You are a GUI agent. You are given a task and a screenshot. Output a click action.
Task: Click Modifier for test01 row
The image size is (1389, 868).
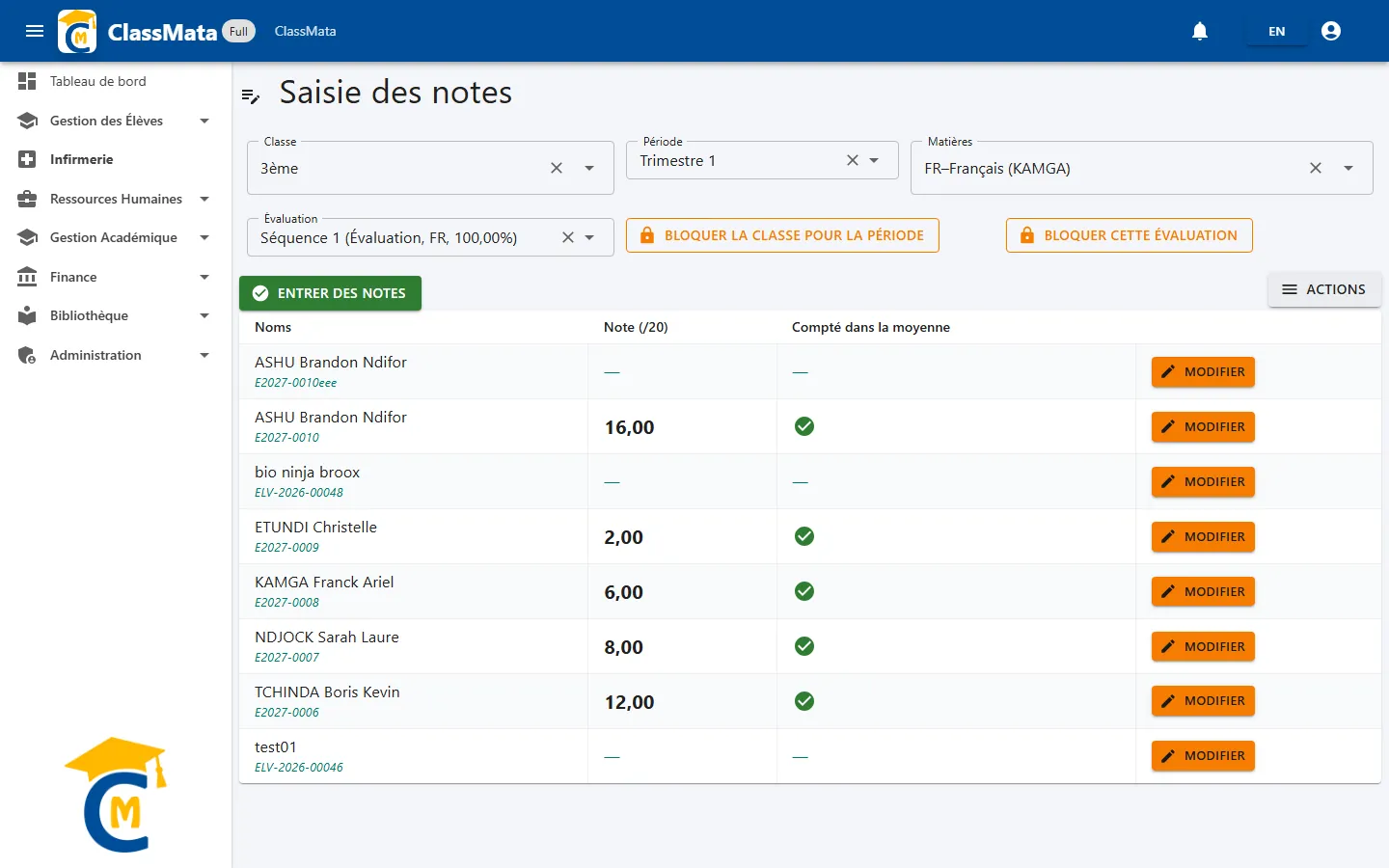click(1203, 756)
